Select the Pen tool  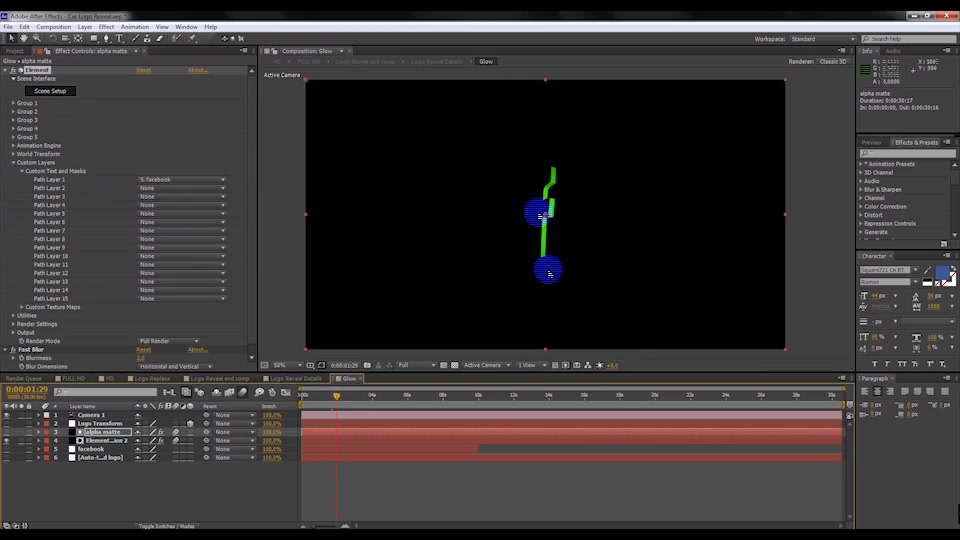click(x=106, y=39)
